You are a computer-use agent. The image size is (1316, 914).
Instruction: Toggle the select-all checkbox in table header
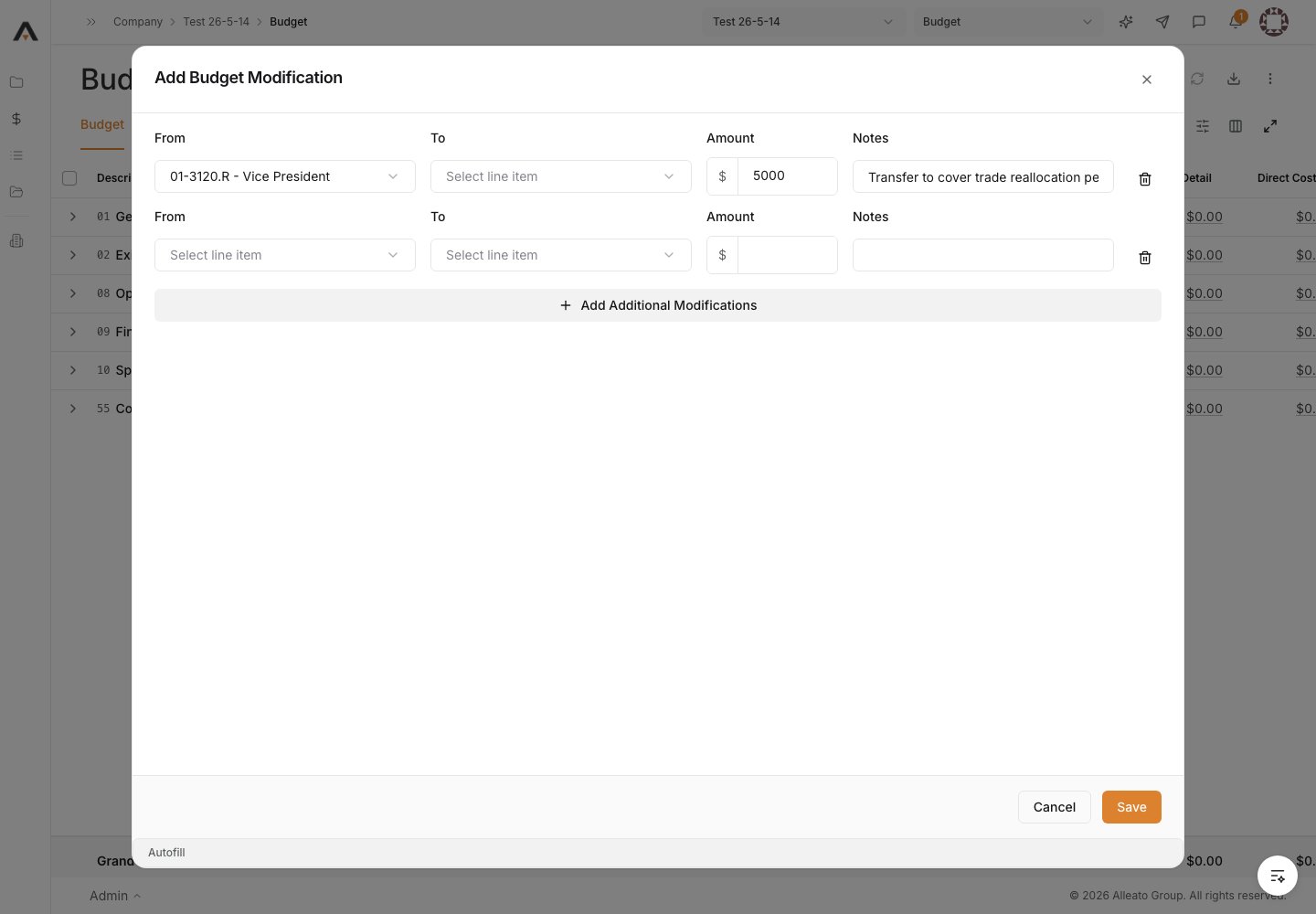pyautogui.click(x=69, y=178)
